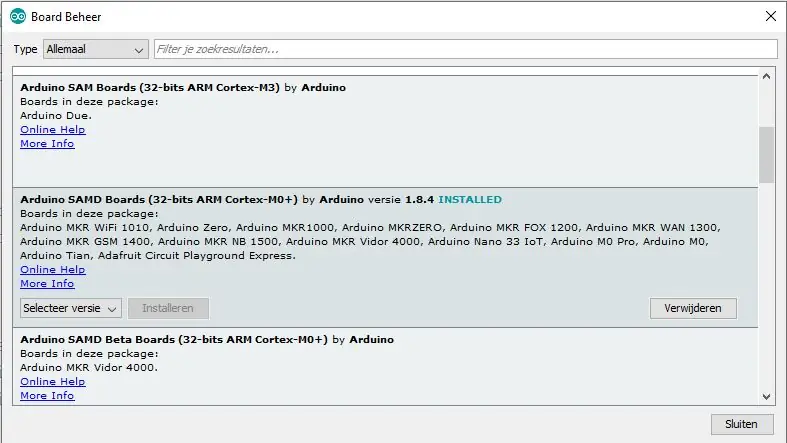Expand the 'Selecteer versie' dropdown
Viewport: 787px width, 443px height.
click(x=71, y=308)
